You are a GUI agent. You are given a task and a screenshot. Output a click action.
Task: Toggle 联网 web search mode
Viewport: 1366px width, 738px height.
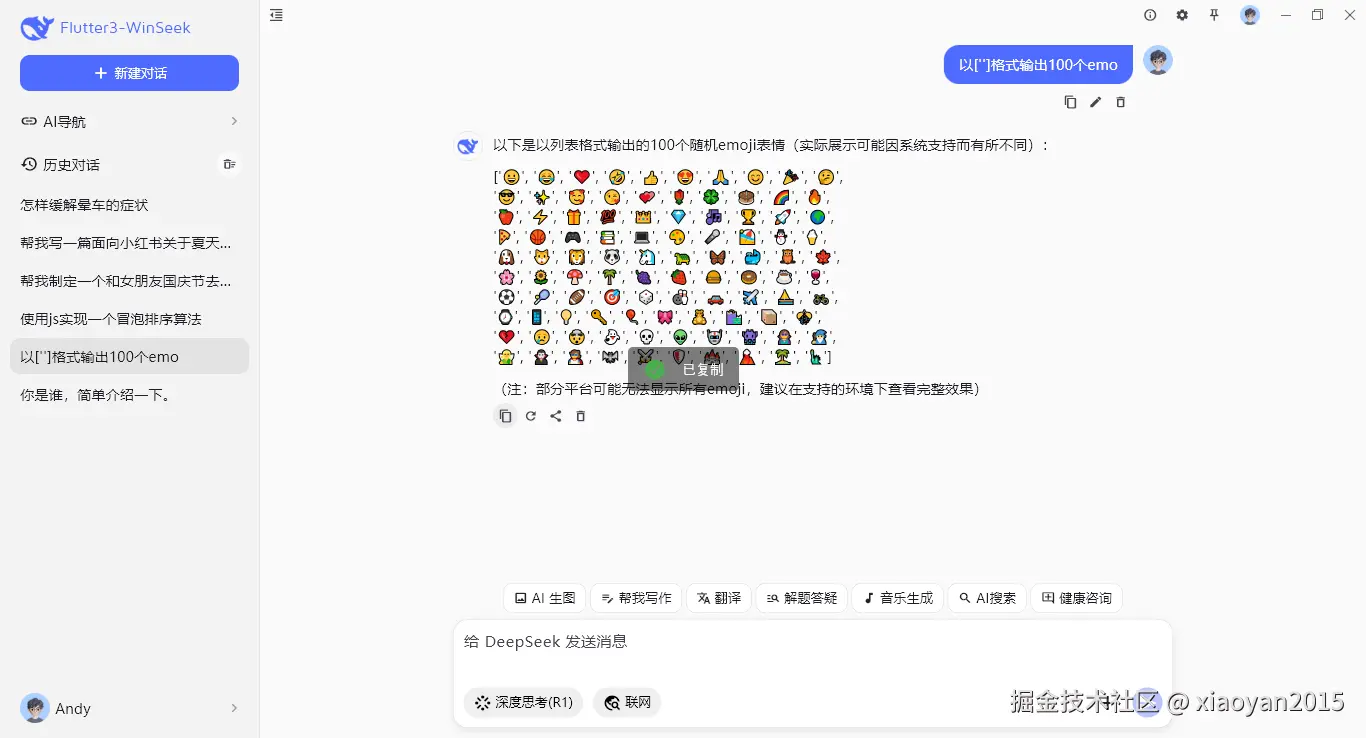pyautogui.click(x=627, y=702)
